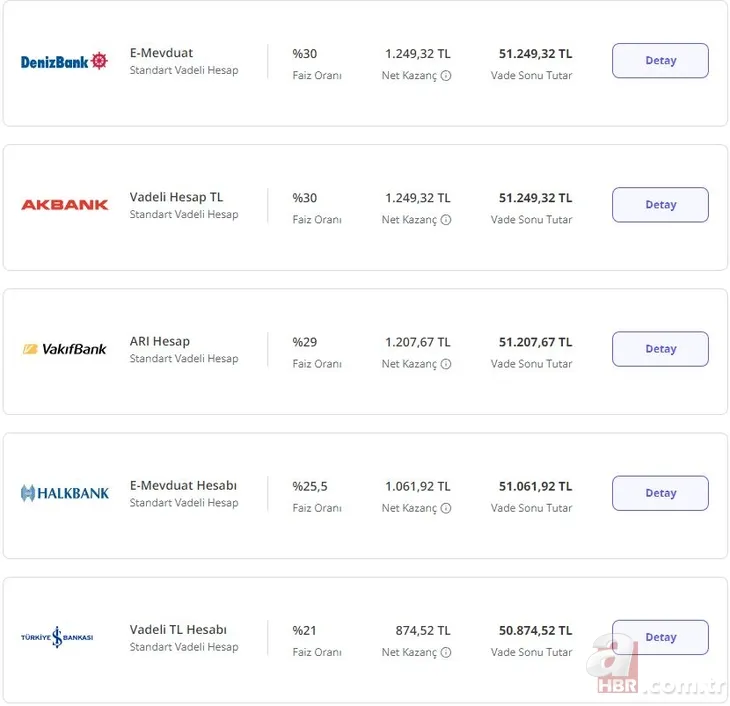Select the Vadeli Hesap TL product title
The width and height of the screenshot is (730, 706).
click(x=176, y=197)
